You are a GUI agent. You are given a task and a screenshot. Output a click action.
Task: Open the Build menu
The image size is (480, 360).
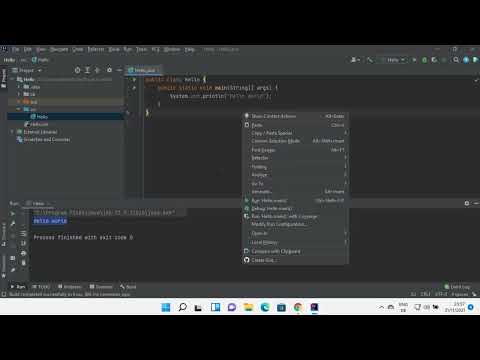point(114,49)
